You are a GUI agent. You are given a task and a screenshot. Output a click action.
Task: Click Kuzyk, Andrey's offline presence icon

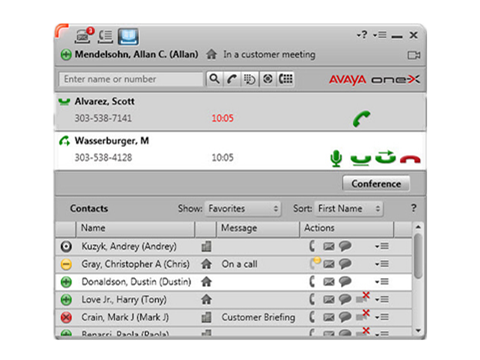point(66,247)
